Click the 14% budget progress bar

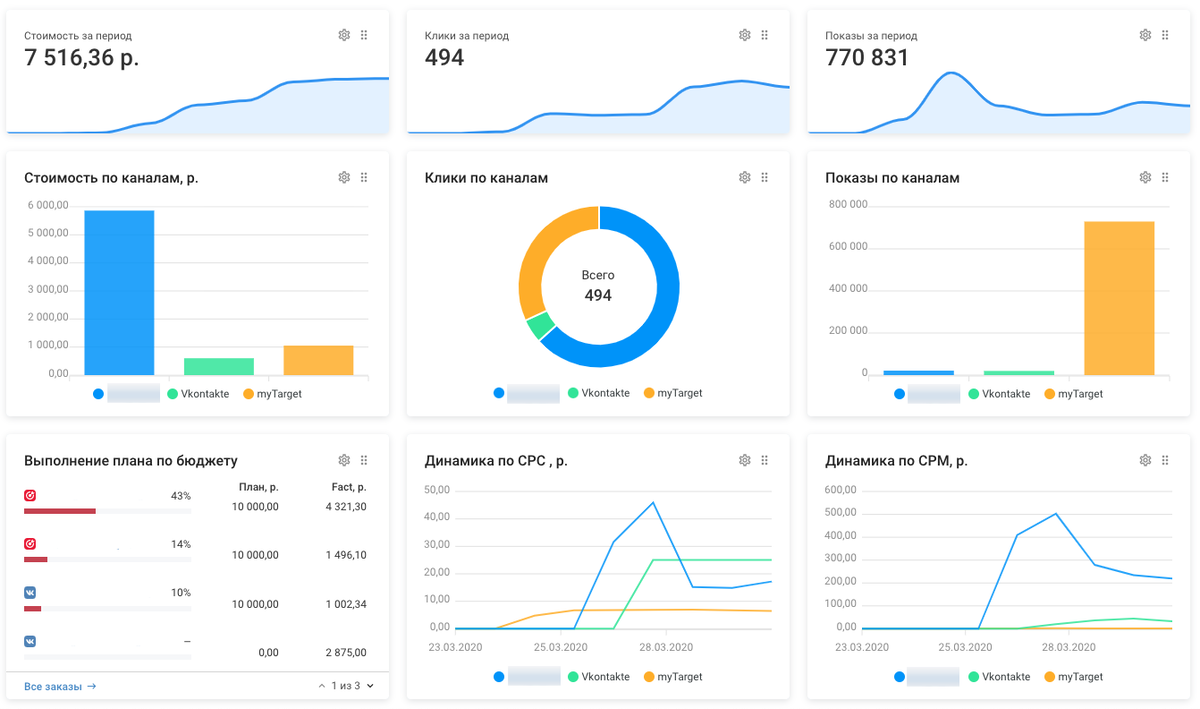[107, 560]
